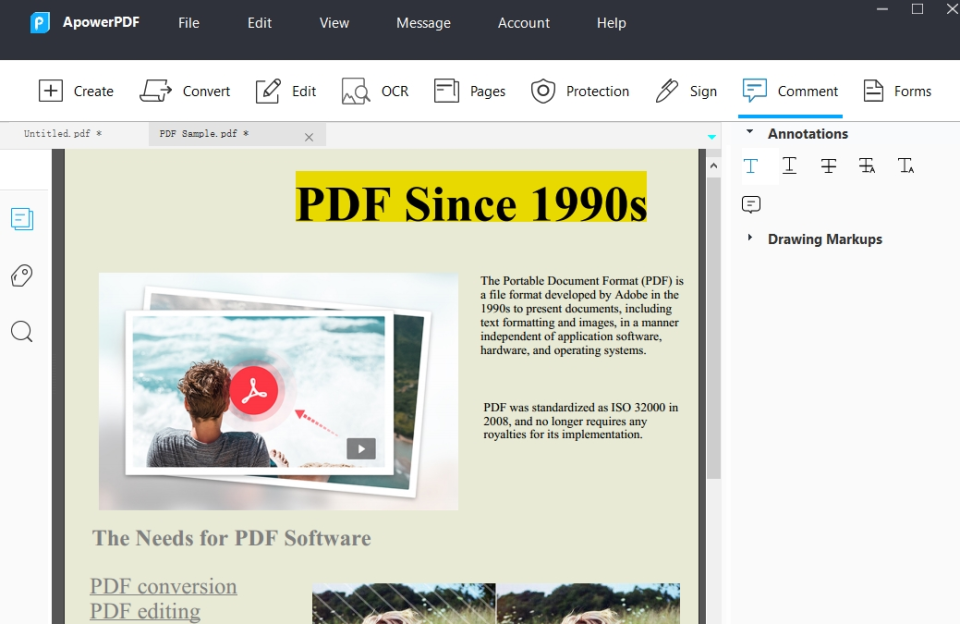The width and height of the screenshot is (960, 624).
Task: Select the highlight text annotation tool
Action: pyautogui.click(x=752, y=166)
